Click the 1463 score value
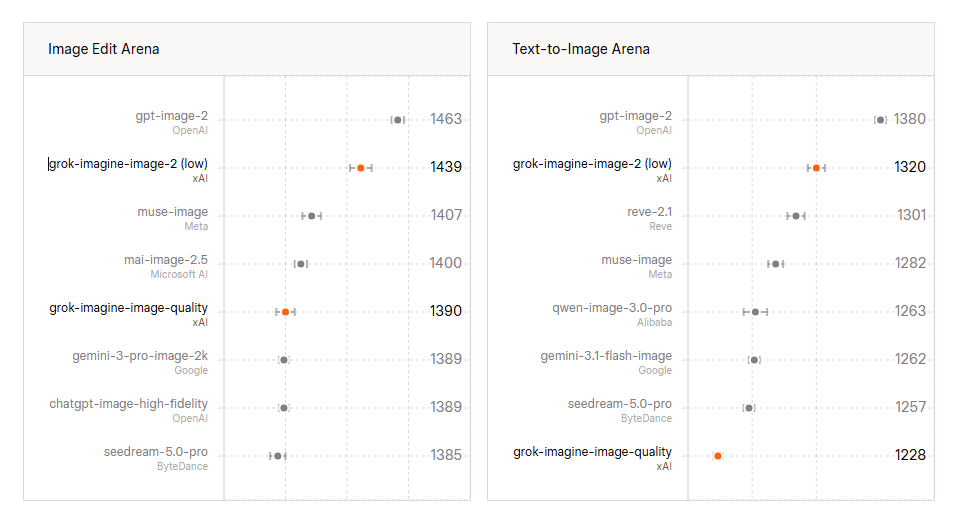The height and width of the screenshot is (512, 956). pyautogui.click(x=446, y=119)
